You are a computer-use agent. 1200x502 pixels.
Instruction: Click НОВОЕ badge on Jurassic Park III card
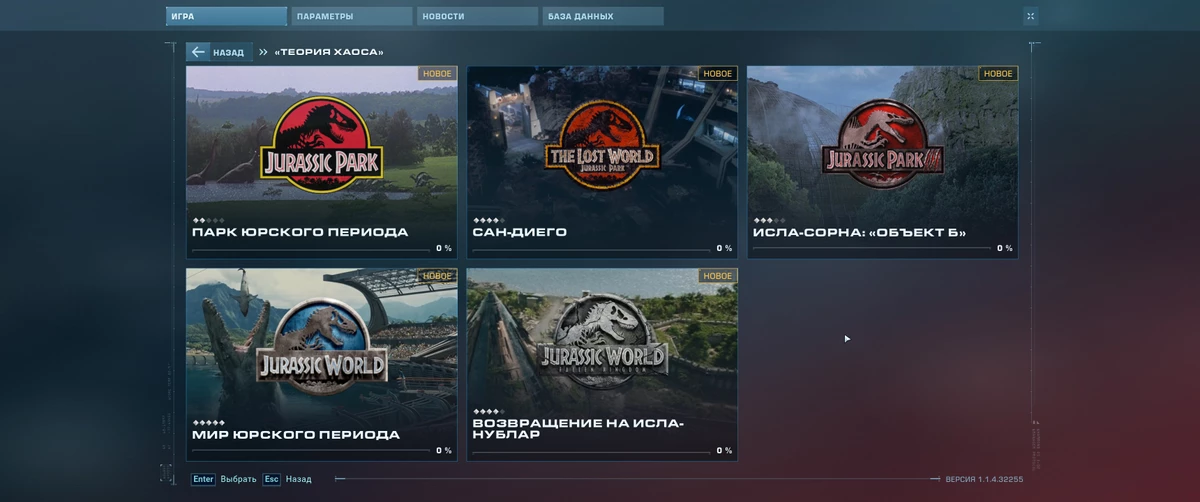[x=998, y=74]
